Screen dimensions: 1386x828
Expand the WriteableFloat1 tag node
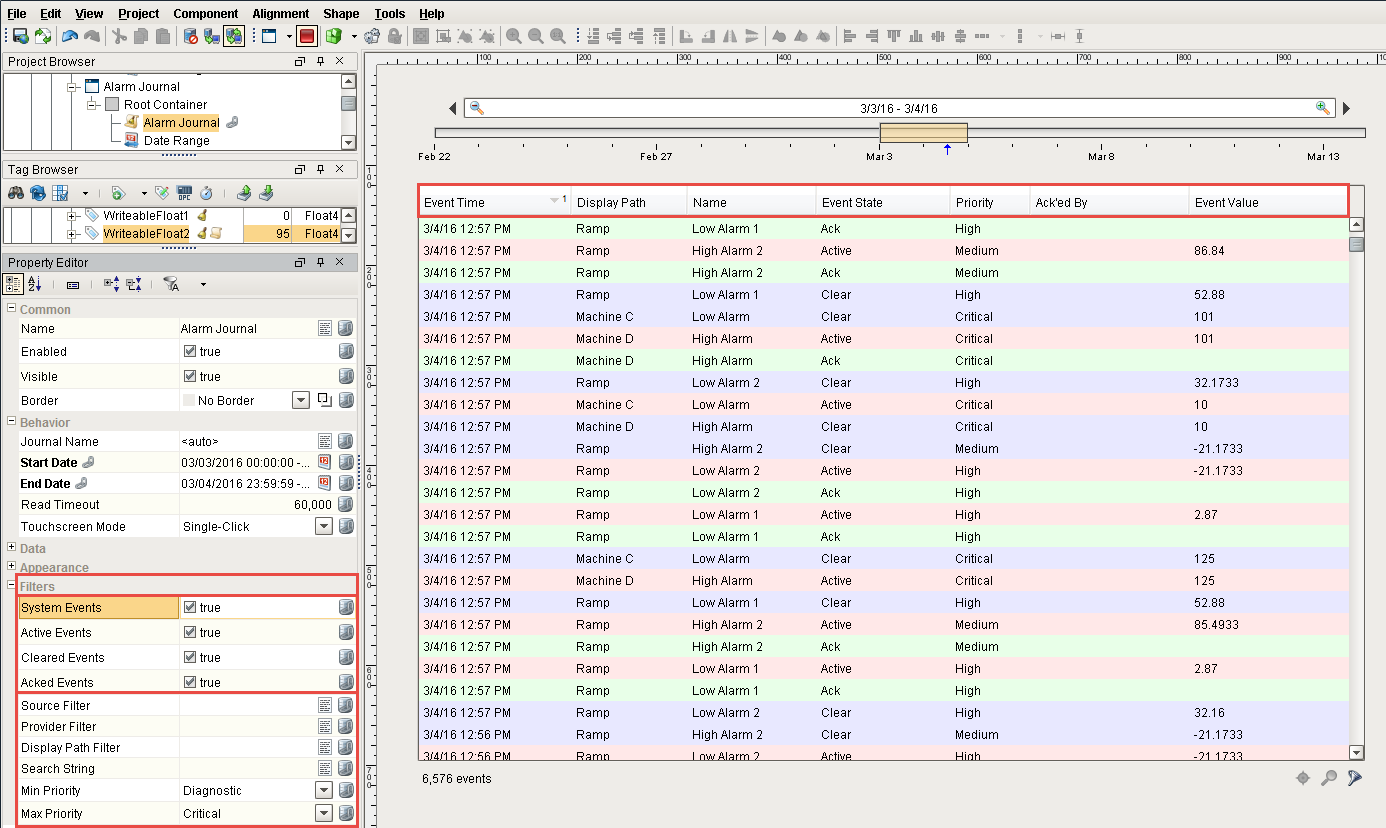[x=70, y=215]
